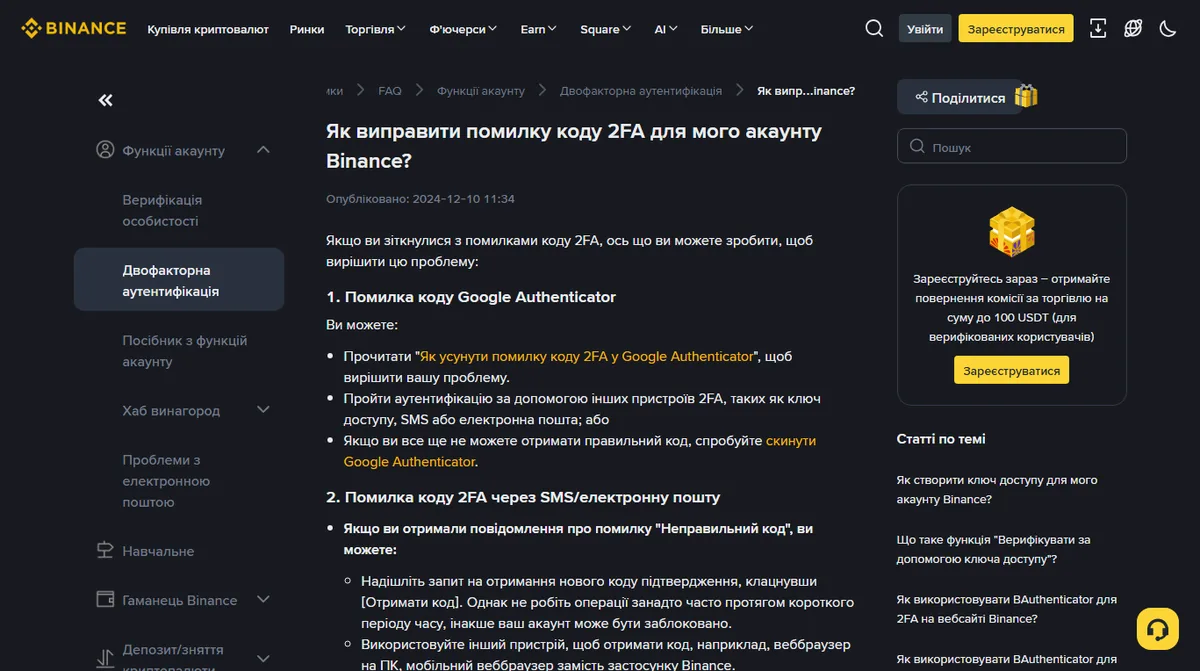Open article BAuthenticator для 2FA на вебсайті

1006,609
